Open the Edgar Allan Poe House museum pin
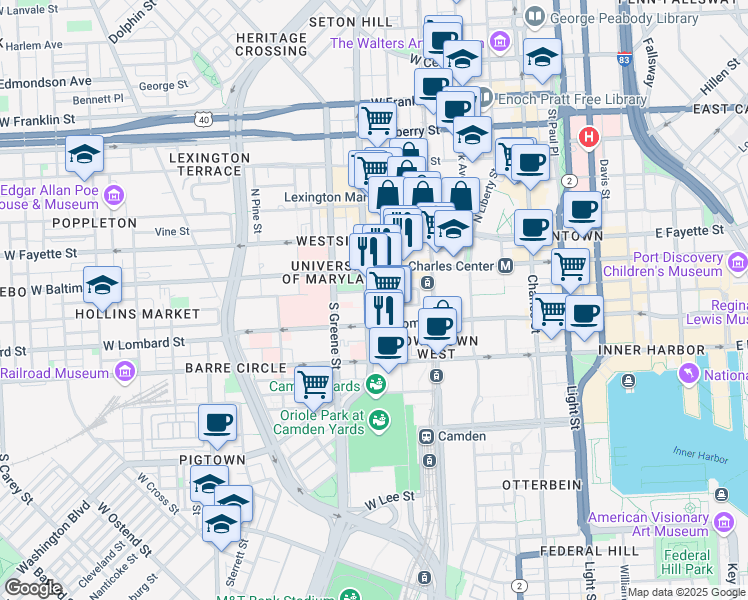Screen dimensions: 748x600 [x=114, y=196]
